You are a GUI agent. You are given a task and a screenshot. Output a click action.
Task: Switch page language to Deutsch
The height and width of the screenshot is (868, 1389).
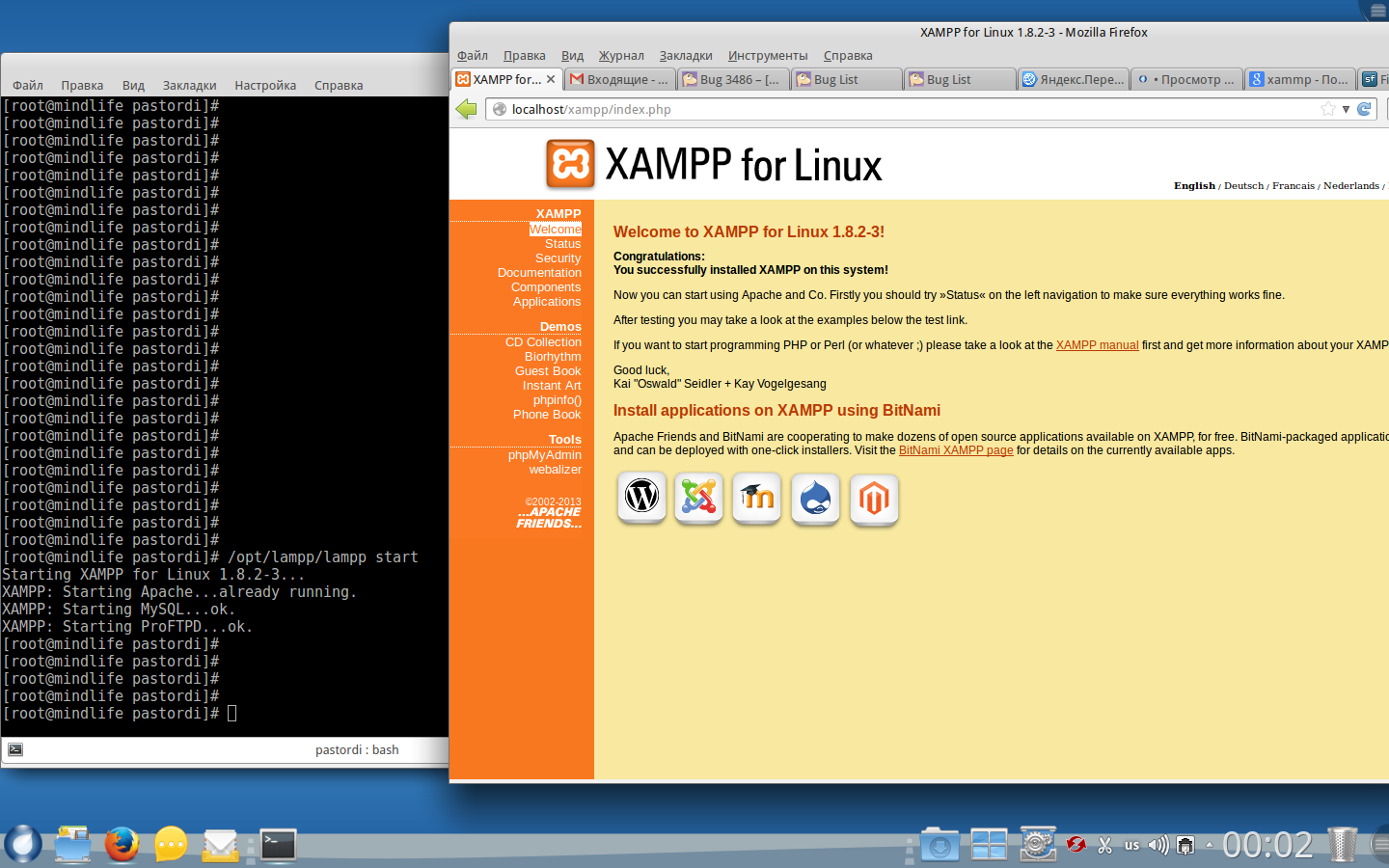1243,186
